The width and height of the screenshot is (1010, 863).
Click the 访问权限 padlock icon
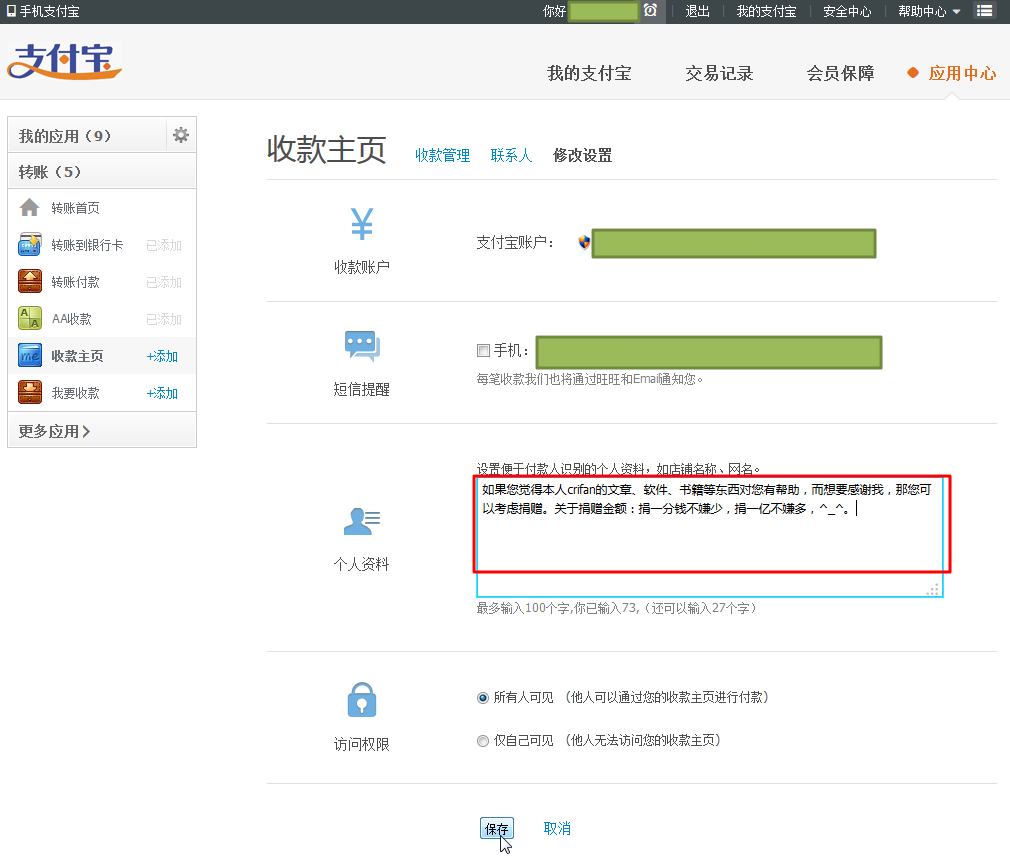point(362,700)
